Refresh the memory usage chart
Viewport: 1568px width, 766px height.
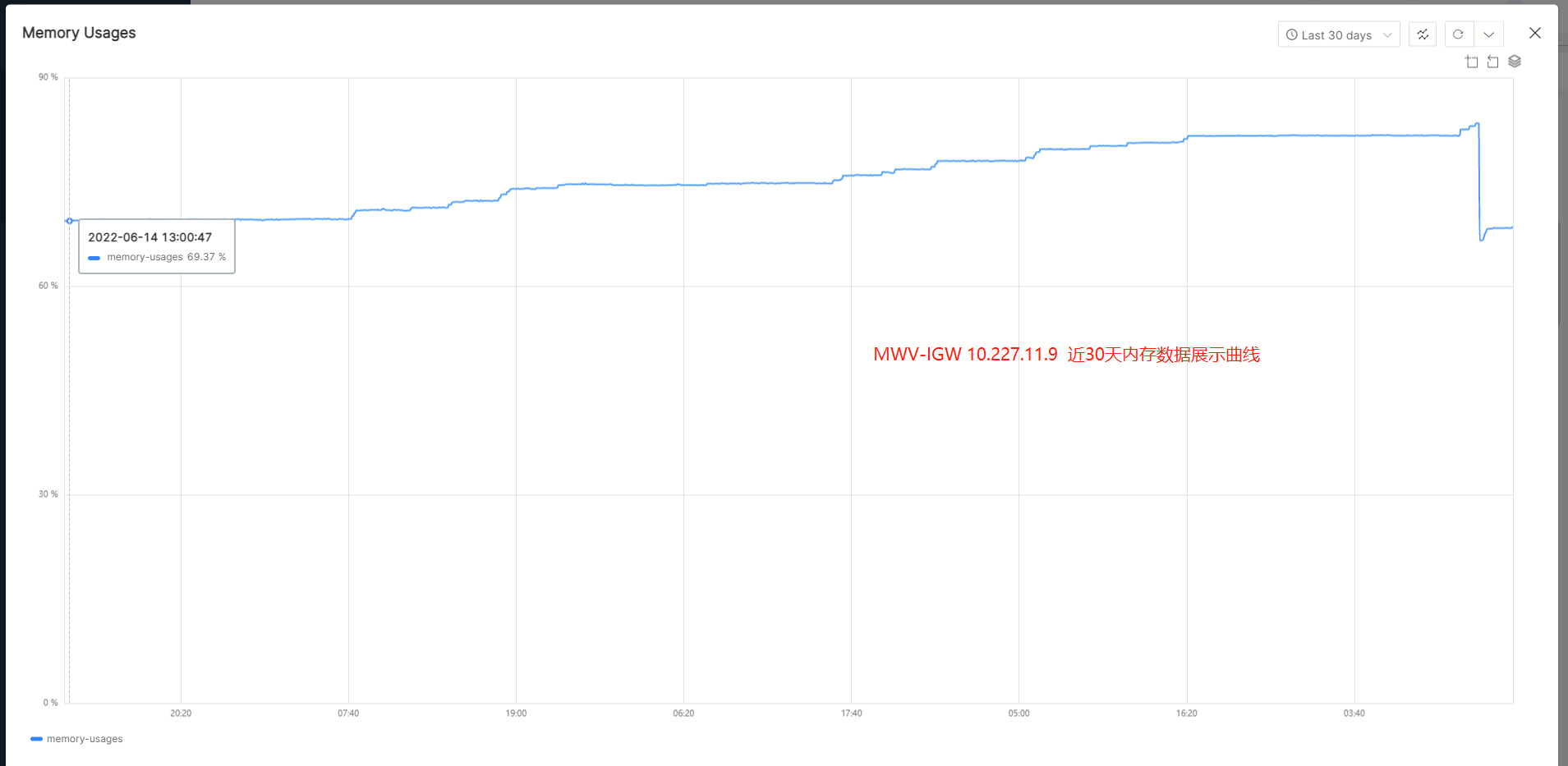[1458, 34]
